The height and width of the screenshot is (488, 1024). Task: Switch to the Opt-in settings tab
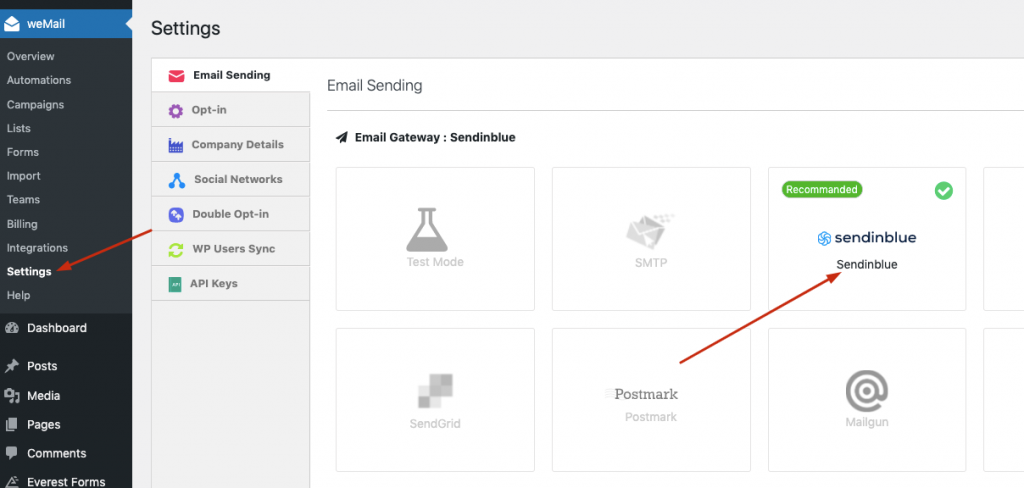[231, 110]
